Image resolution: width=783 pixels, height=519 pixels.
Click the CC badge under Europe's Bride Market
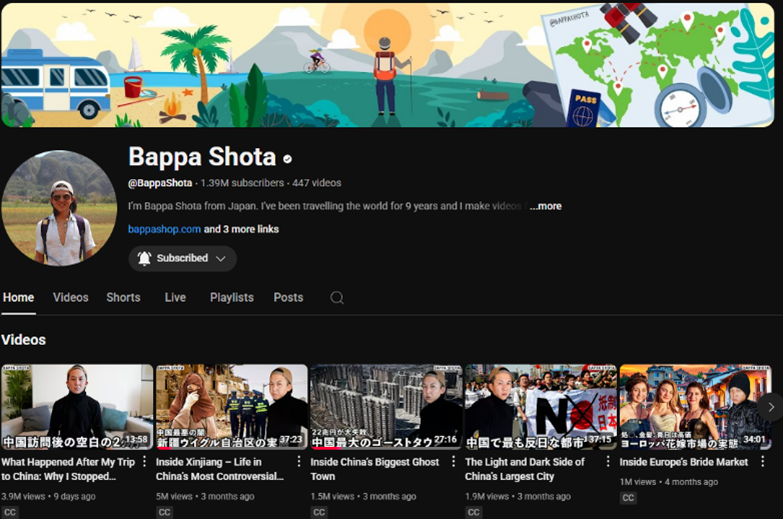tap(628, 498)
